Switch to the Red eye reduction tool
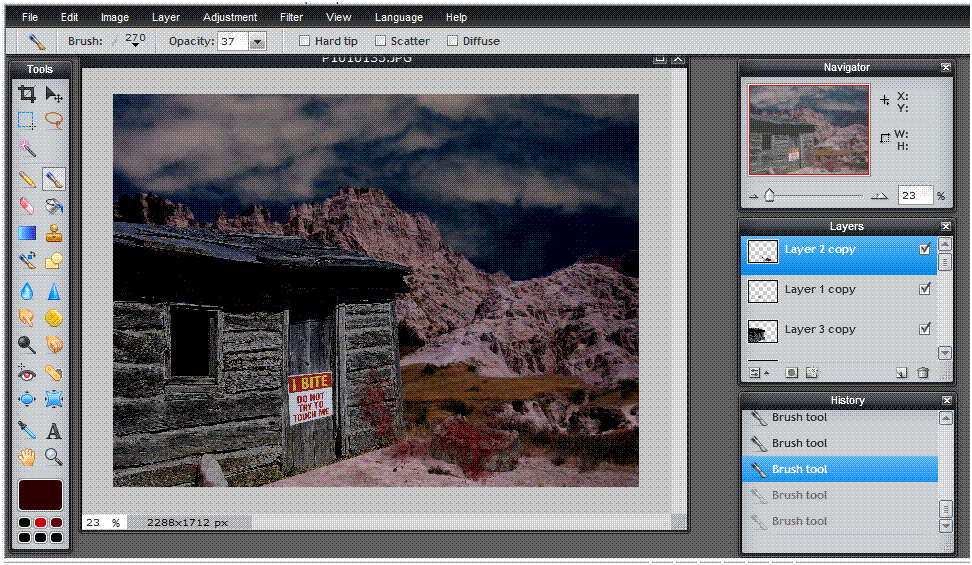Viewport: 972px width, 565px height. tap(27, 373)
